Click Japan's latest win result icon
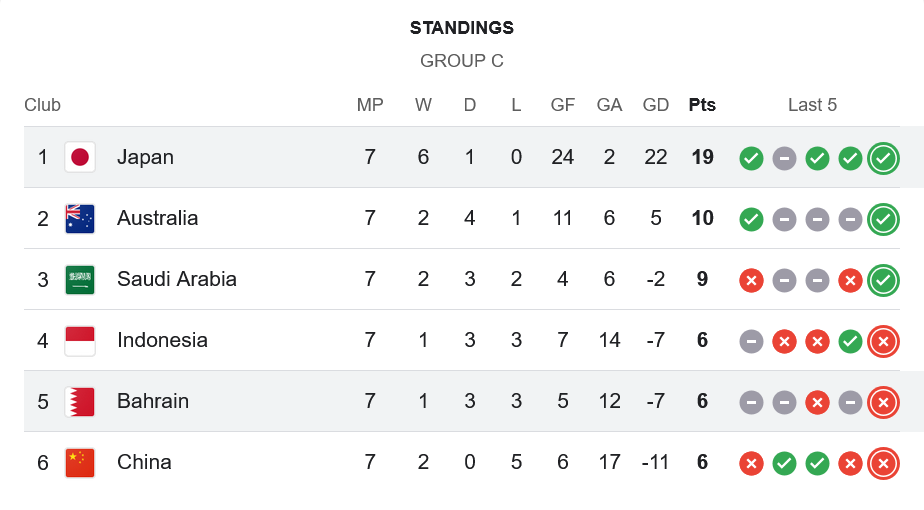The width and height of the screenshot is (924, 510). pyautogui.click(x=882, y=158)
